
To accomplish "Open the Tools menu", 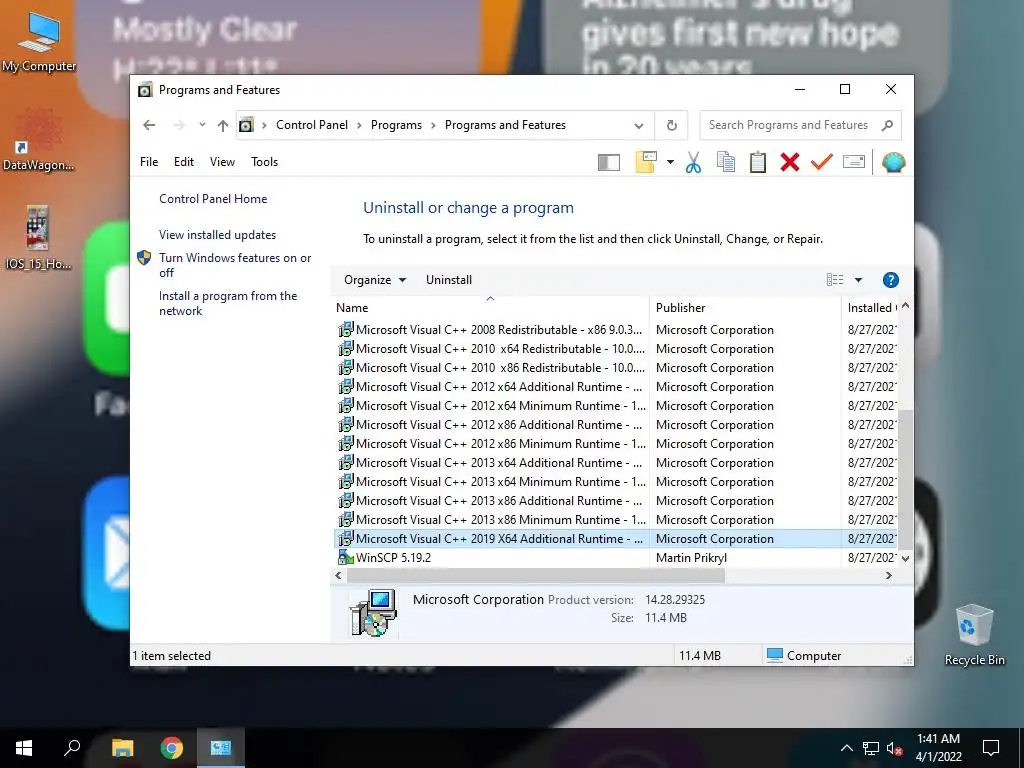I will 264,162.
